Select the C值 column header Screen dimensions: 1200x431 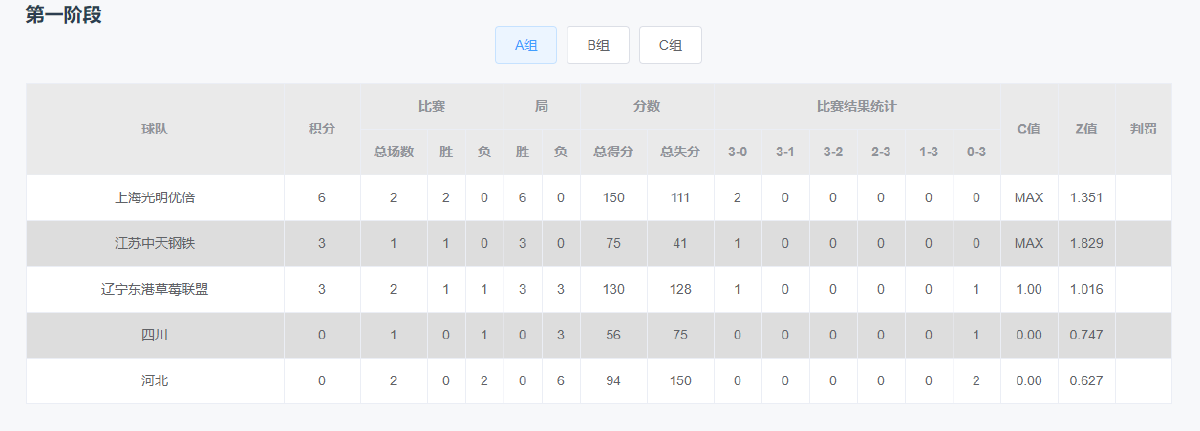click(x=1029, y=129)
